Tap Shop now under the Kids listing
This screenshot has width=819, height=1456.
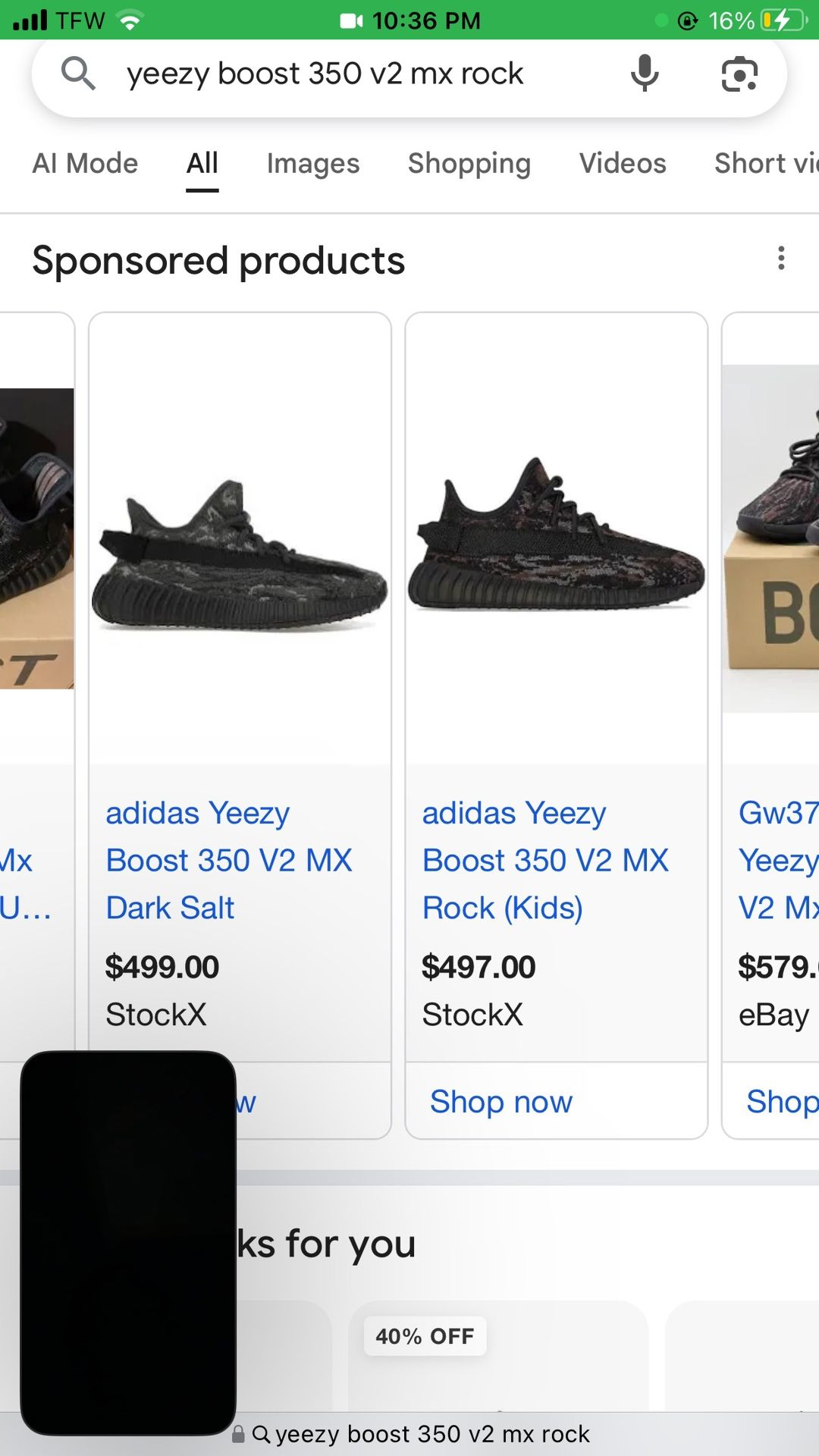500,1102
